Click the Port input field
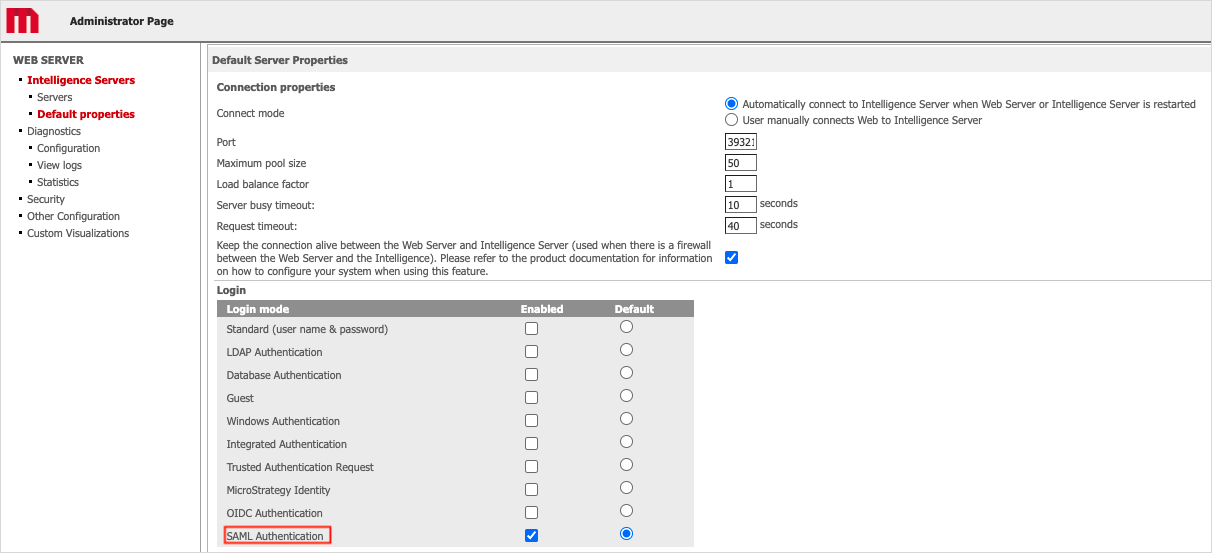Screen dimensions: 1212x553 [x=740, y=142]
